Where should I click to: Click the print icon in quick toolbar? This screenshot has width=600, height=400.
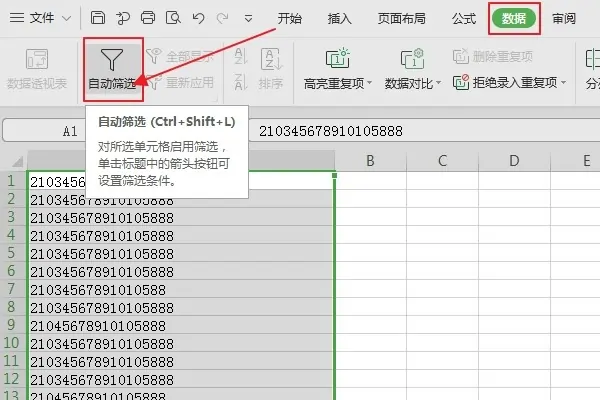[148, 18]
